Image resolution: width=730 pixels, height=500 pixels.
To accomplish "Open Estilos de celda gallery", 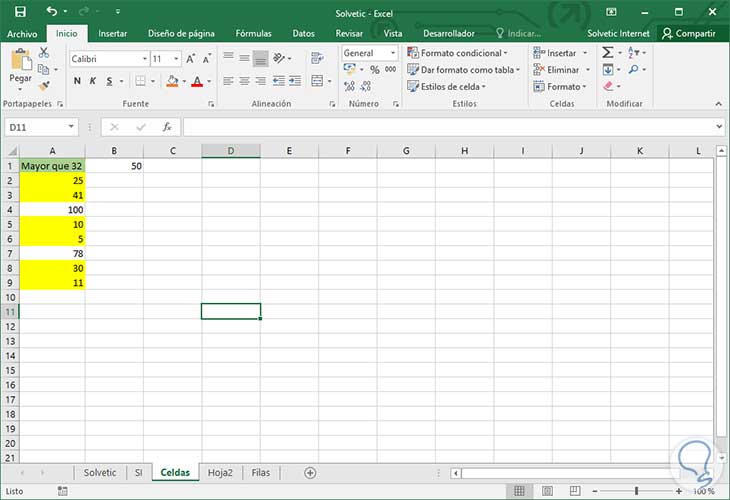I will click(x=446, y=87).
